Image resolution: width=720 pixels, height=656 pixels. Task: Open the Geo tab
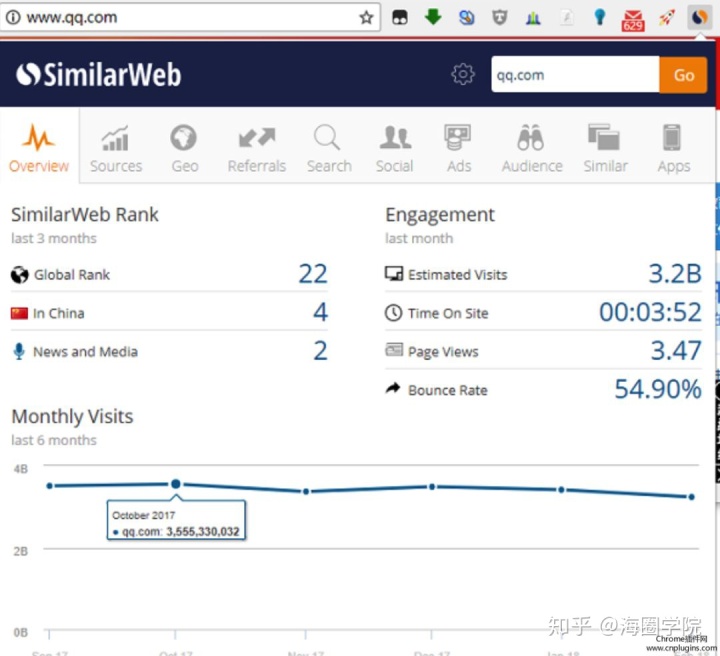(185, 148)
